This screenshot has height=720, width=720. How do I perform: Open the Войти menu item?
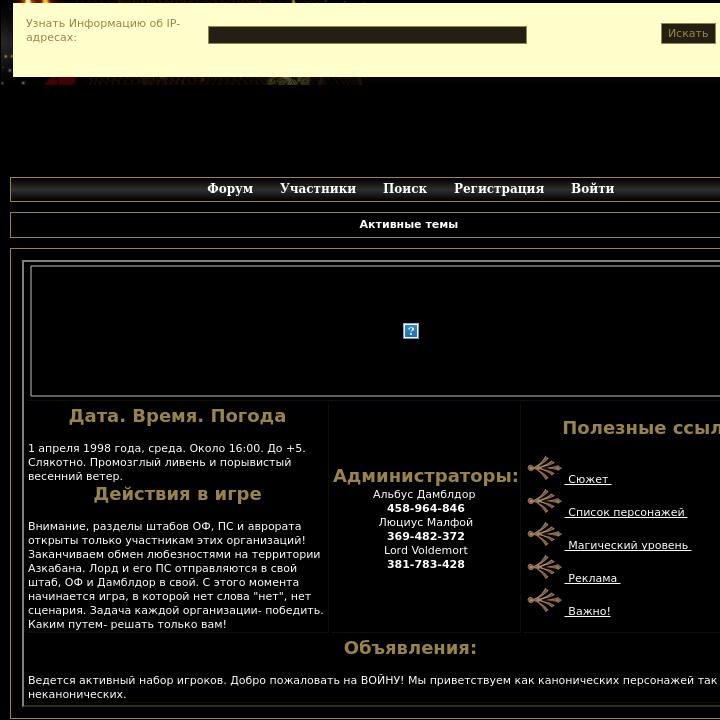pyautogui.click(x=592, y=188)
